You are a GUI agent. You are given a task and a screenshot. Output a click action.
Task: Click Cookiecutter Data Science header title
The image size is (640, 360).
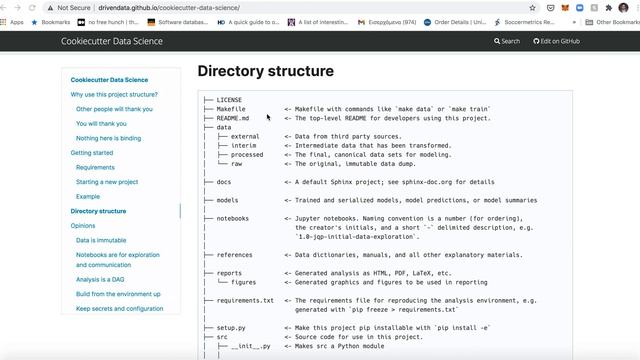click(112, 41)
